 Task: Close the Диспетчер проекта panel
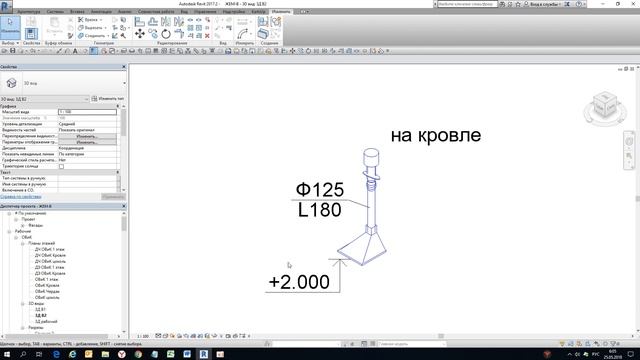(x=124, y=206)
